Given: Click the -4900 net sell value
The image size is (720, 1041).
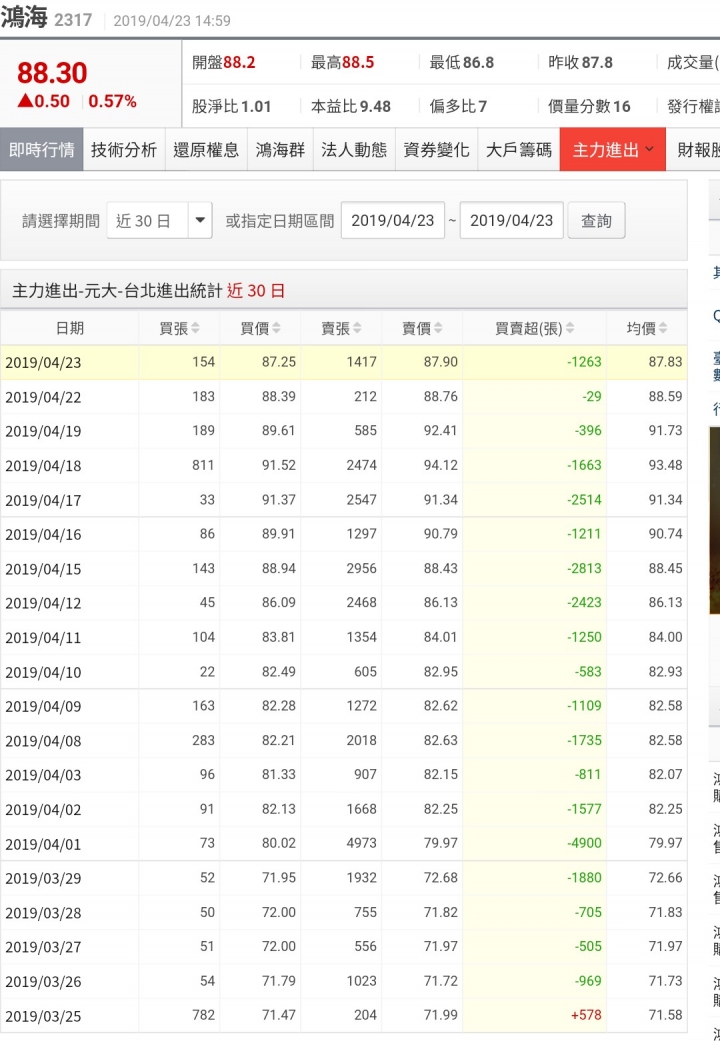Looking at the screenshot, I should (x=585, y=843).
